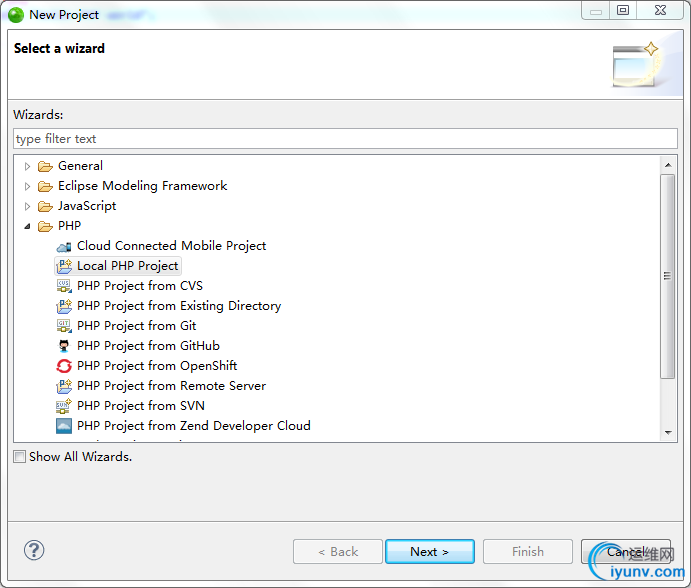Image resolution: width=691 pixels, height=588 pixels.
Task: Click the Existing Directory project icon
Action: 64,306
